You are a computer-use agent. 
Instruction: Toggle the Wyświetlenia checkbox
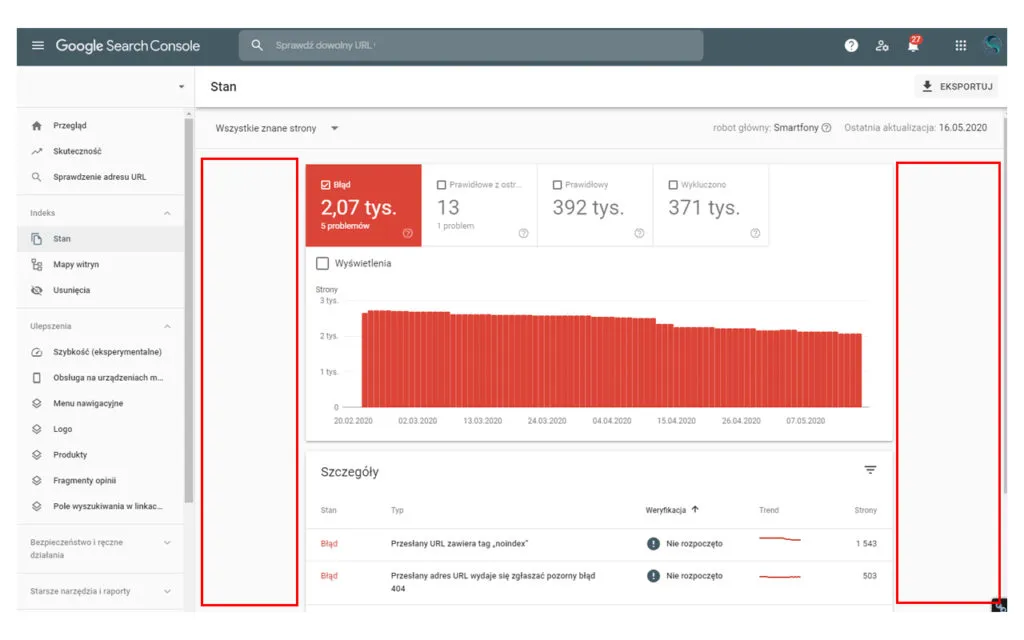[323, 263]
